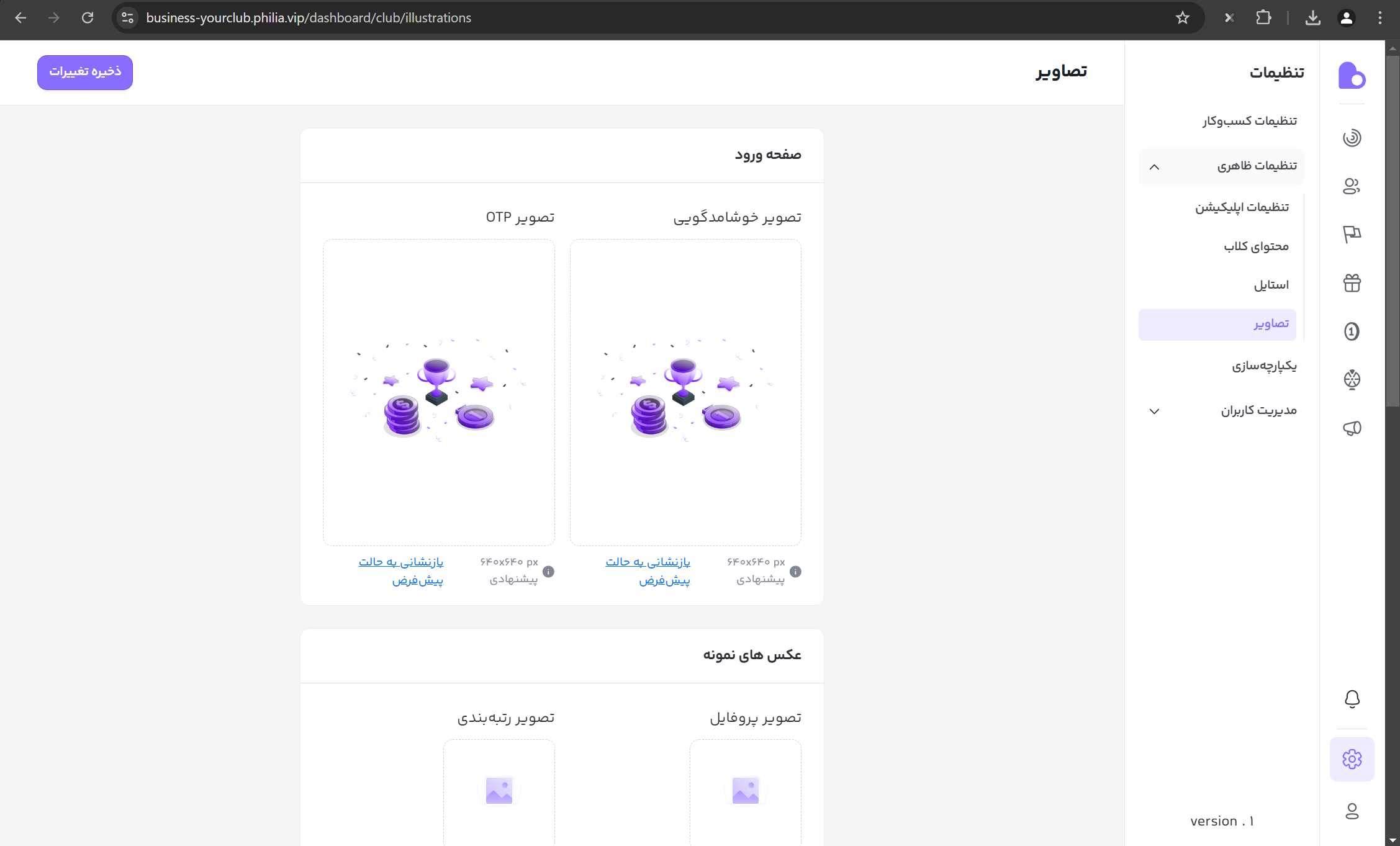Click the info icon under welcome image
This screenshot has height=846, width=1400.
coord(795,572)
